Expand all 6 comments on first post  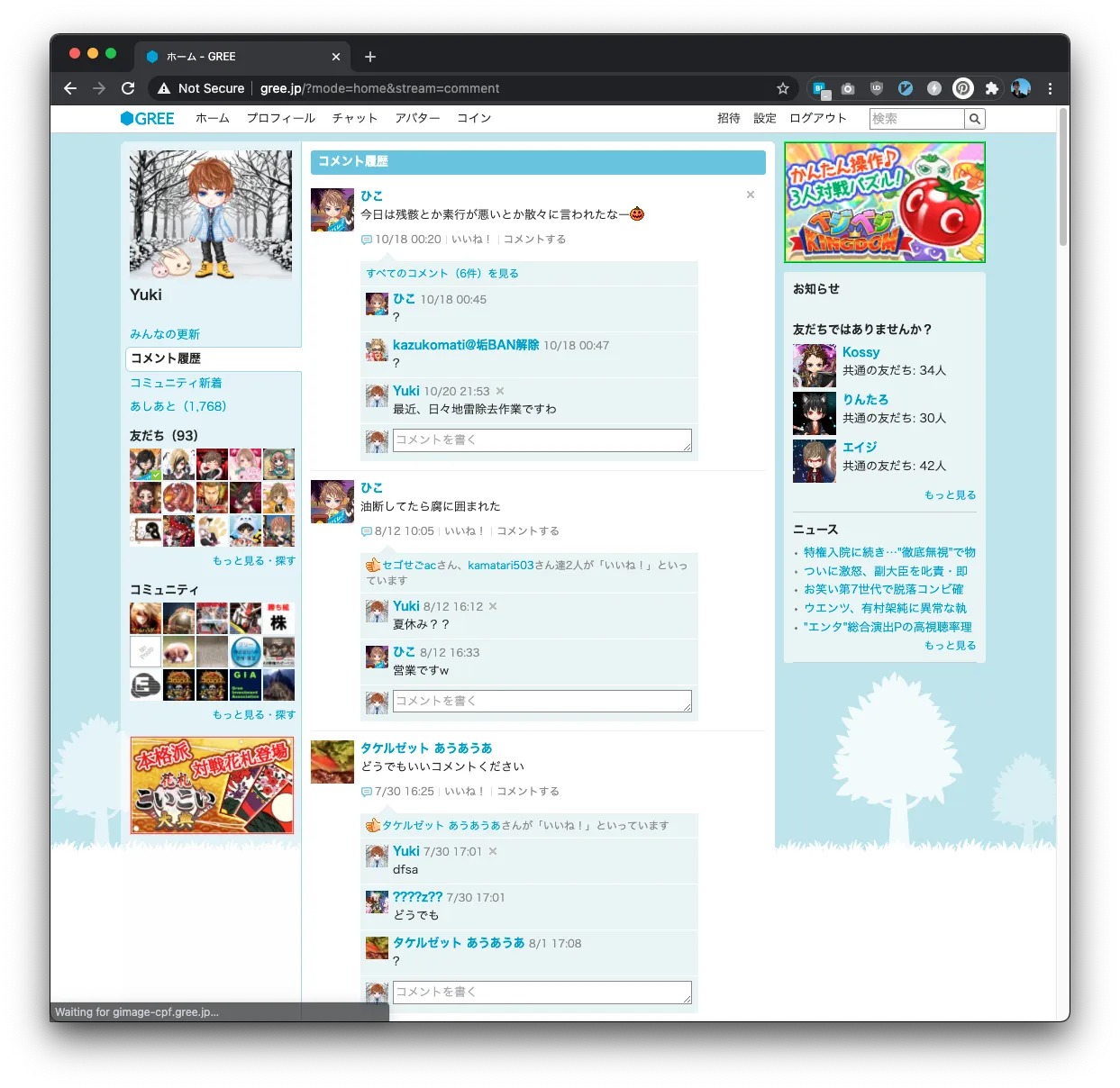(x=442, y=274)
